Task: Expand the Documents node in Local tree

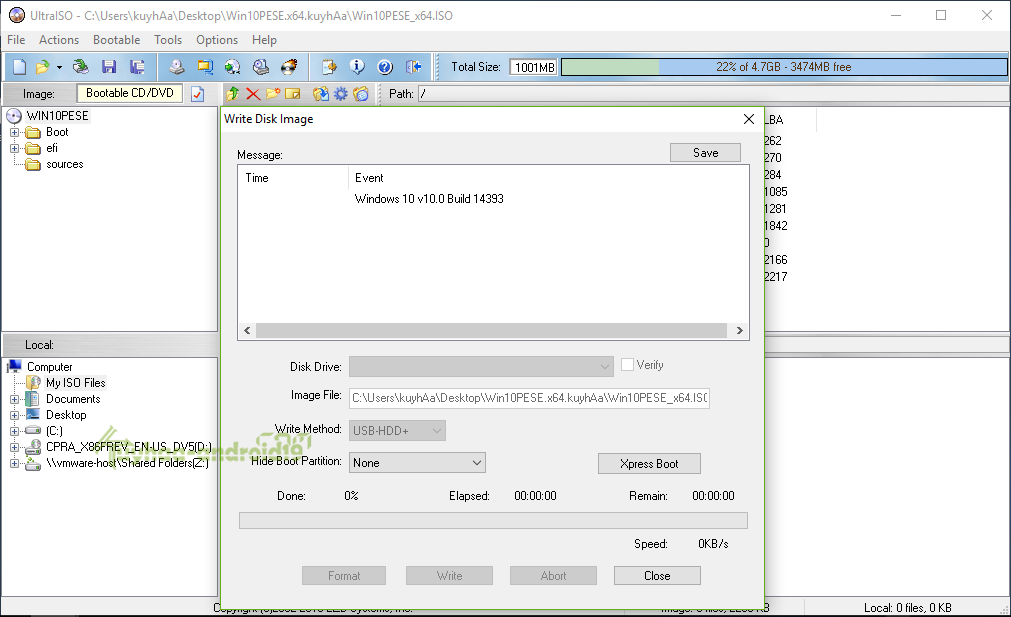Action: coord(14,399)
